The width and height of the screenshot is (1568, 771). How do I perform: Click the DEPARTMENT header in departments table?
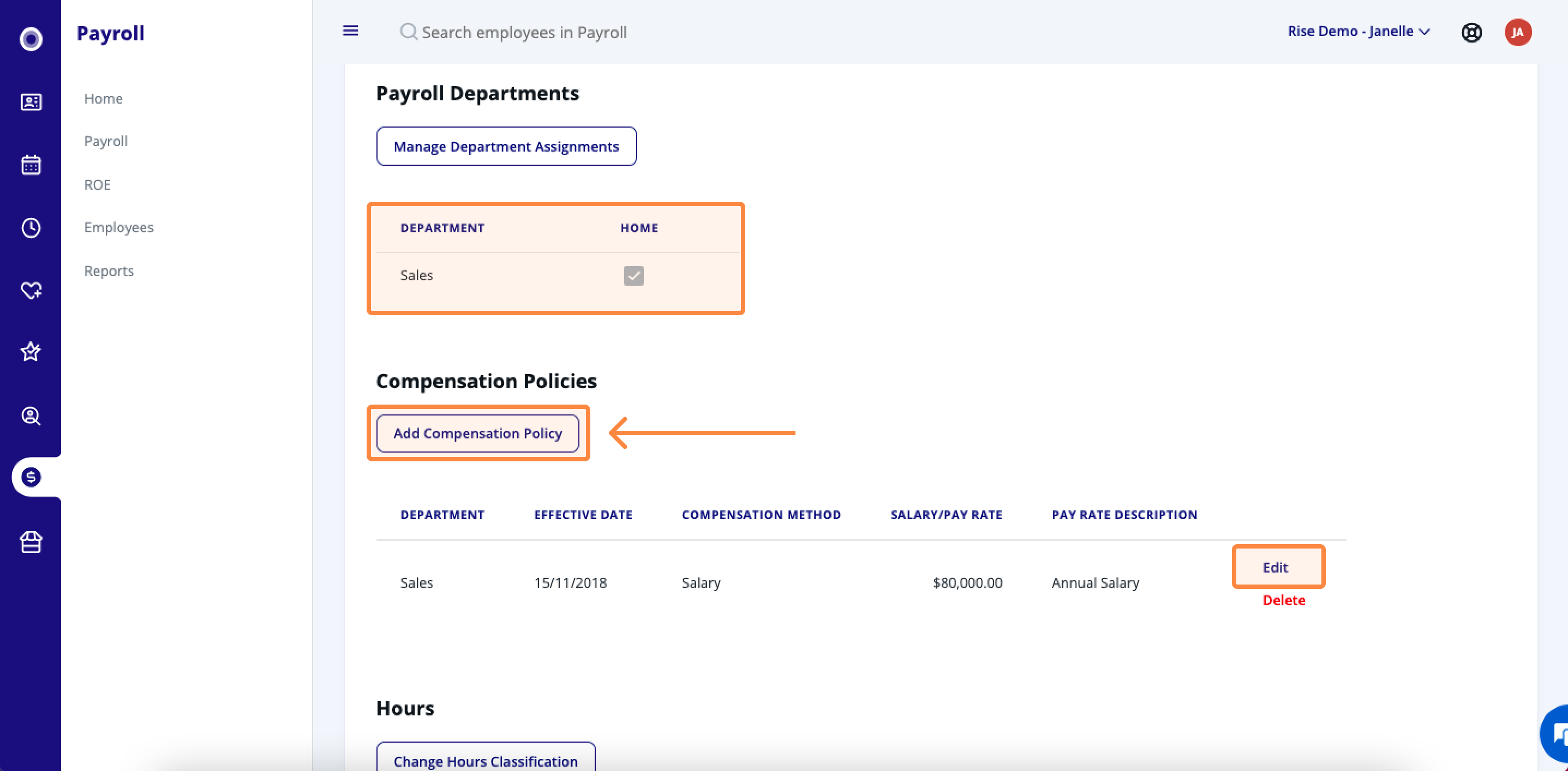coord(442,228)
